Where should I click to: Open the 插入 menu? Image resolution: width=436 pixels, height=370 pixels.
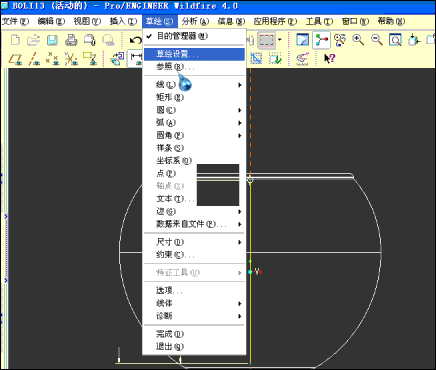123,22
